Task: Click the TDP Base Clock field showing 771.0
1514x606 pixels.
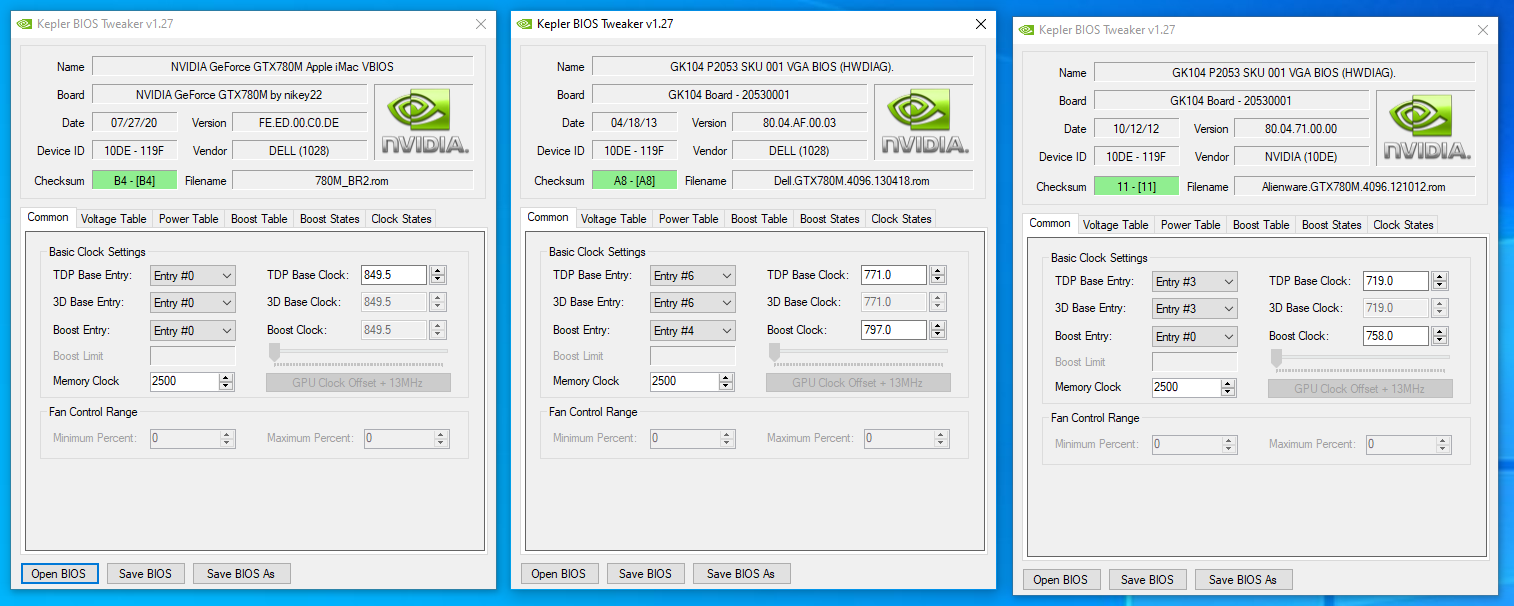Action: click(x=894, y=275)
